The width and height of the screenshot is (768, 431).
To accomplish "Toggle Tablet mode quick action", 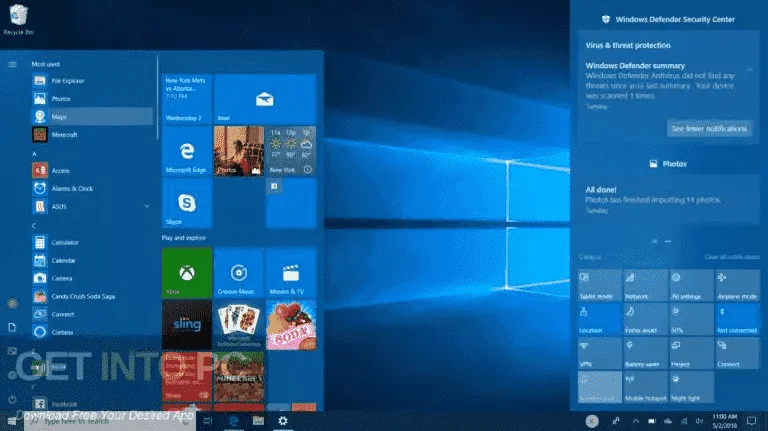I will [x=600, y=286].
